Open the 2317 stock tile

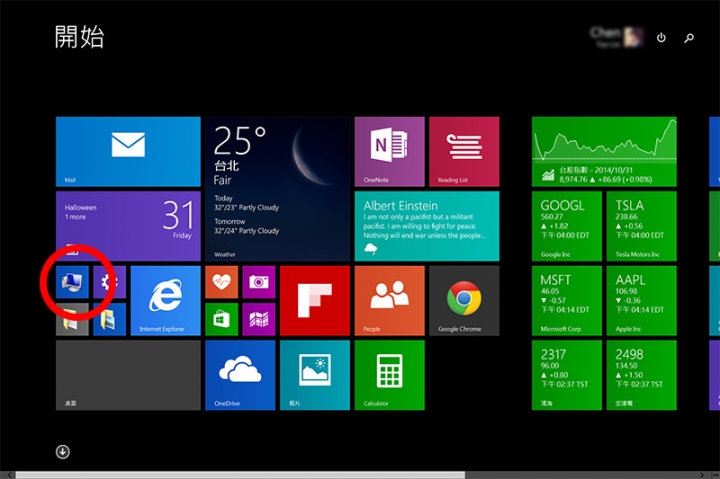point(567,375)
